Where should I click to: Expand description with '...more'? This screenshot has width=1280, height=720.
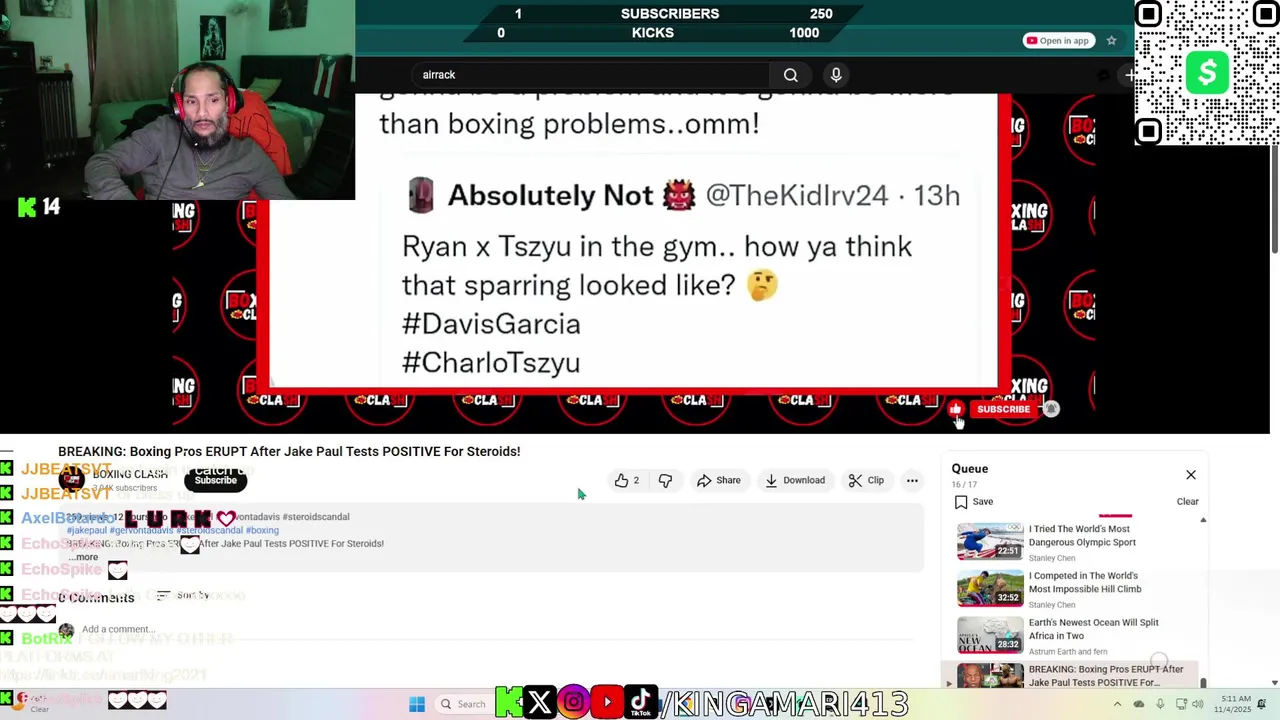(x=84, y=557)
